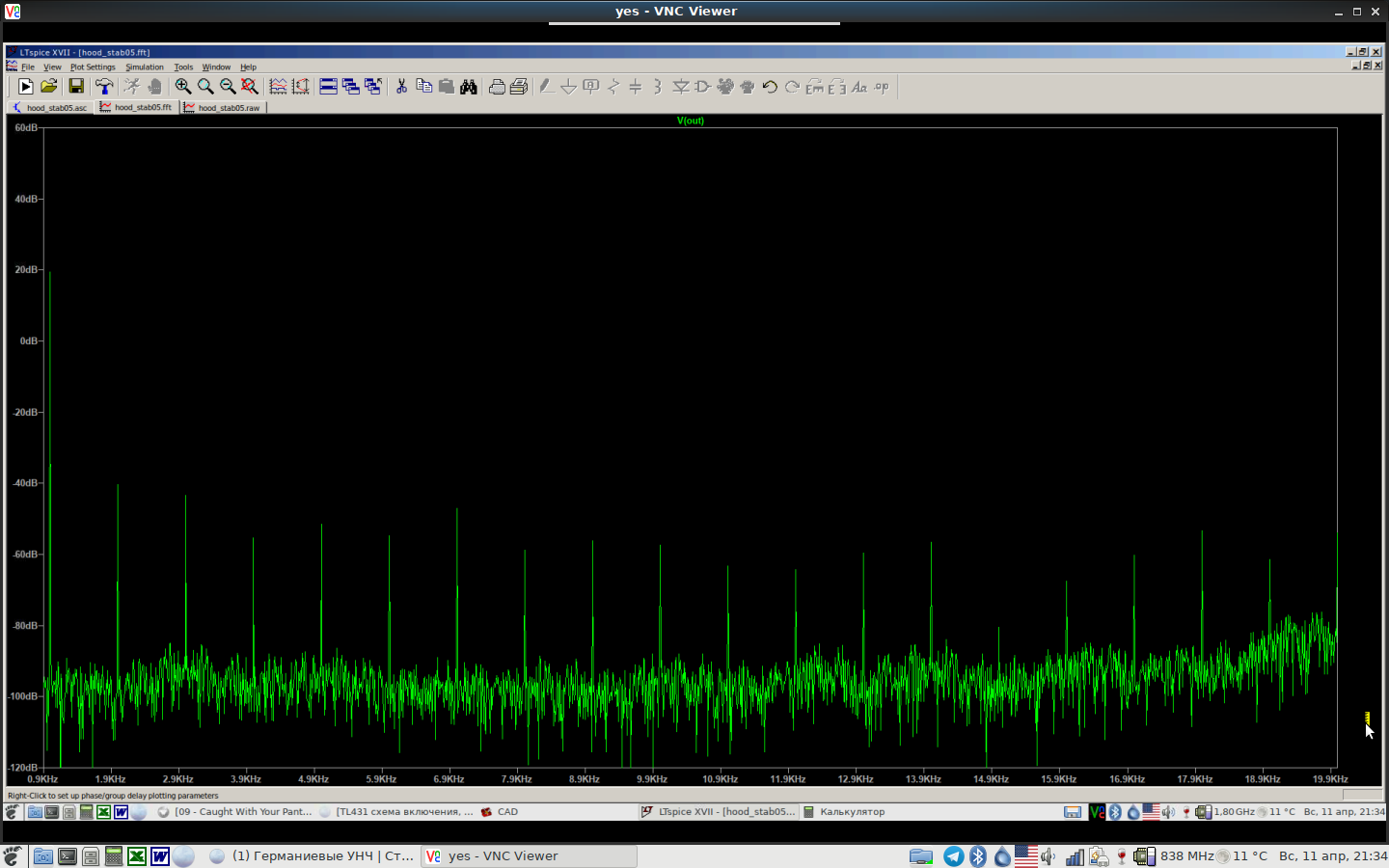Click the Save file icon
Image resolution: width=1389 pixels, height=868 pixels.
click(x=76, y=87)
